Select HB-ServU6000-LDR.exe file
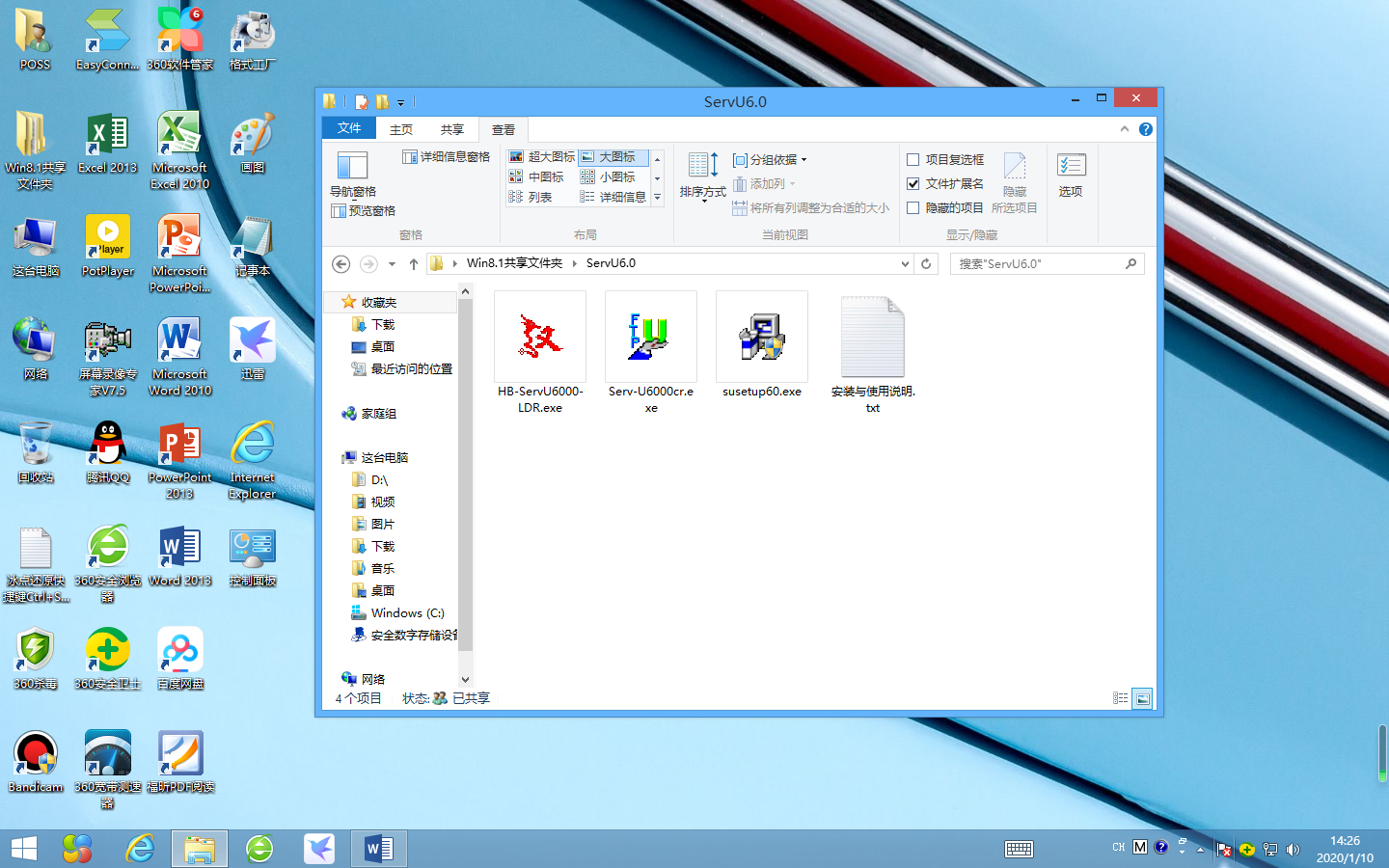The height and width of the screenshot is (868, 1389). [540, 353]
